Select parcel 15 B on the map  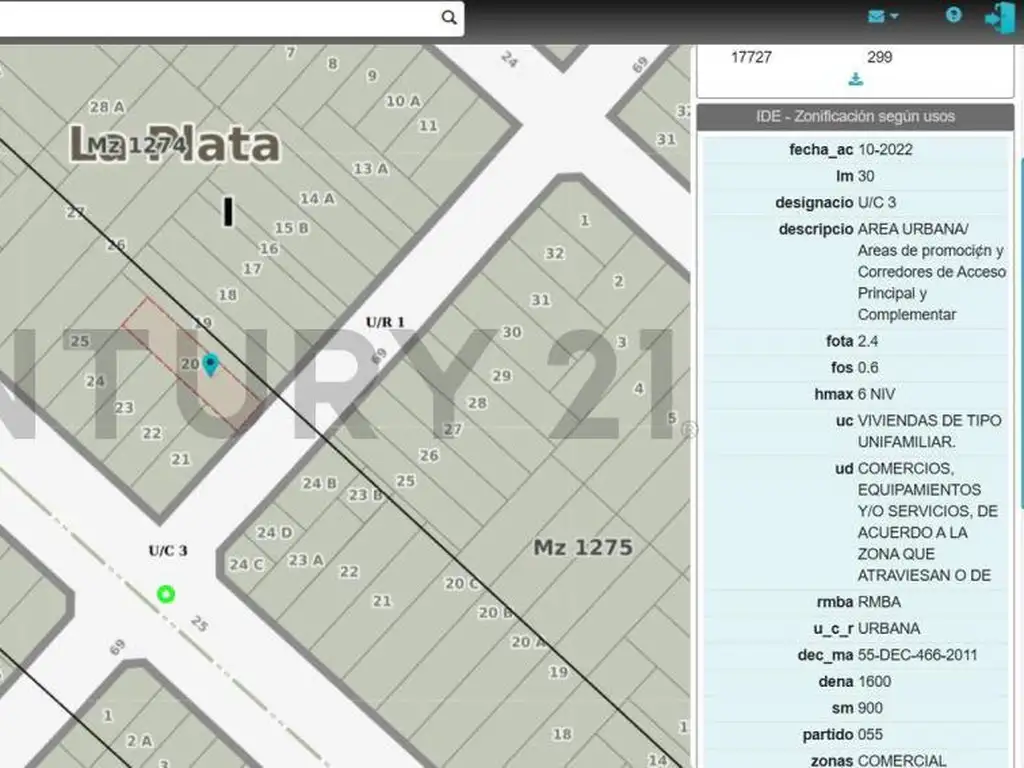coord(291,228)
